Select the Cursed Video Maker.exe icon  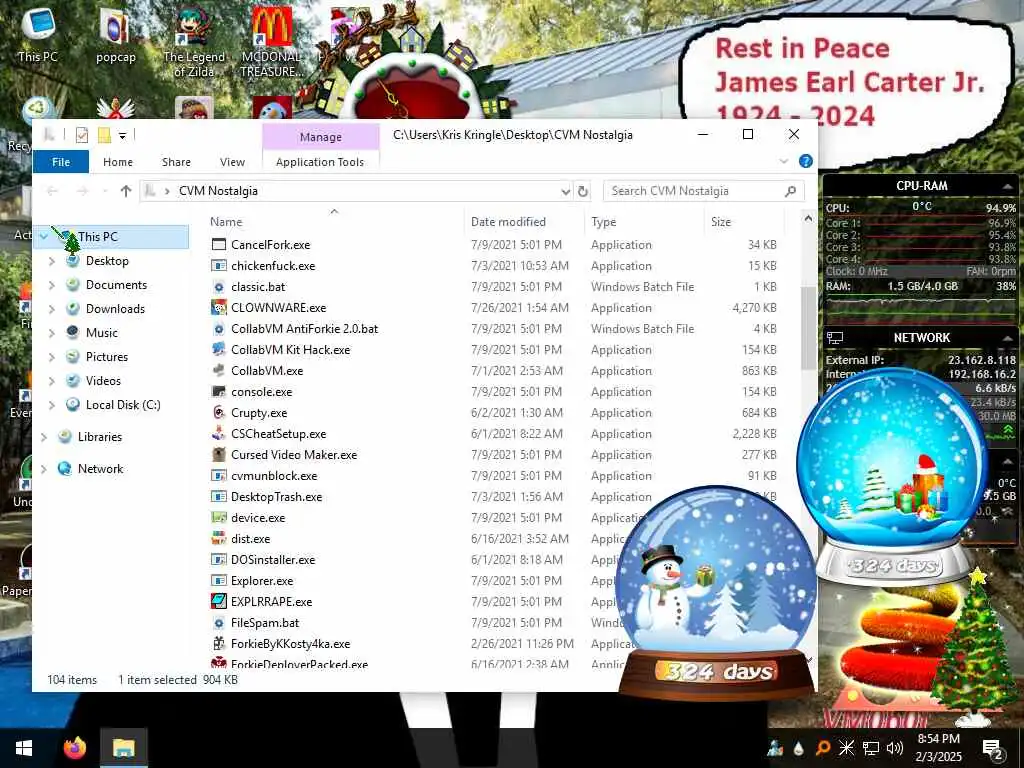point(219,455)
